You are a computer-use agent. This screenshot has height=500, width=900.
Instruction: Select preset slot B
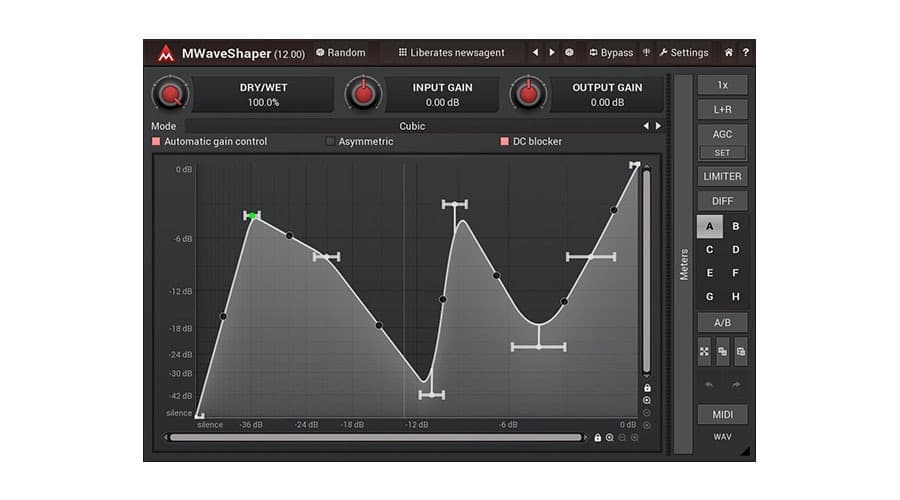point(735,226)
